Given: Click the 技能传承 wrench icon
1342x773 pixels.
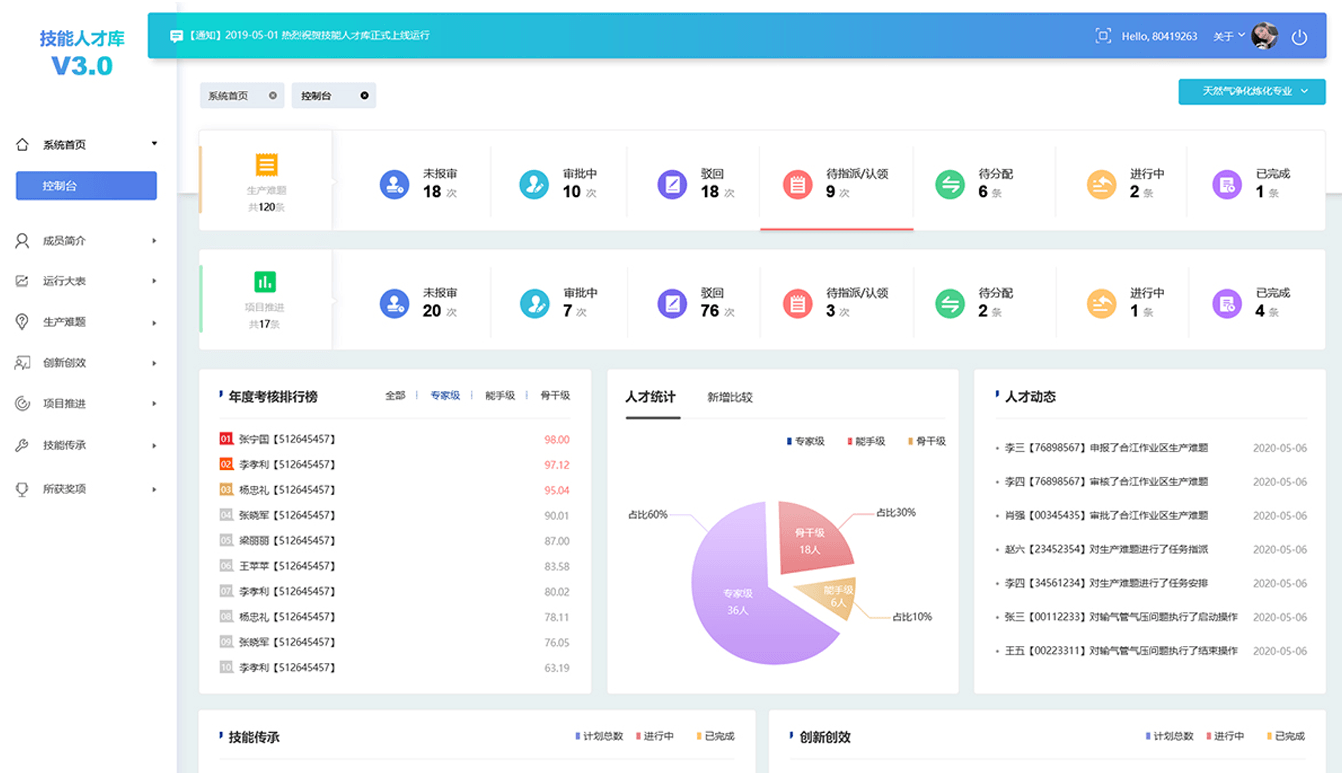Looking at the screenshot, I should click(x=22, y=445).
